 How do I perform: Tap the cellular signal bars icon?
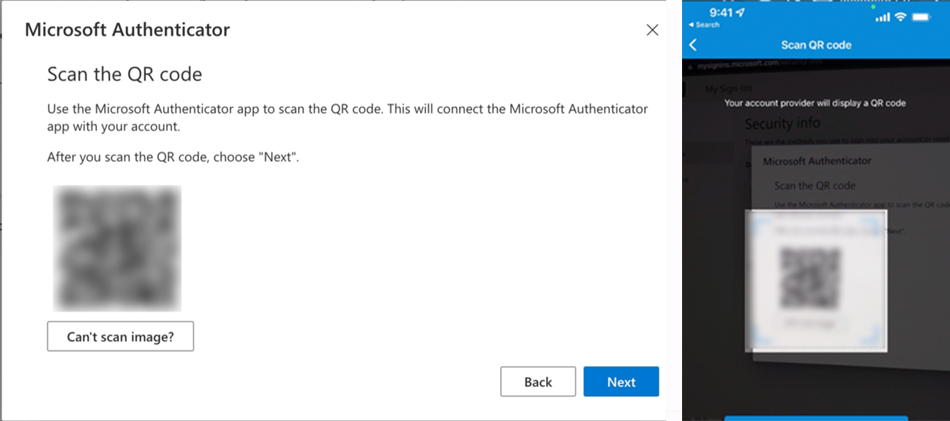click(882, 17)
